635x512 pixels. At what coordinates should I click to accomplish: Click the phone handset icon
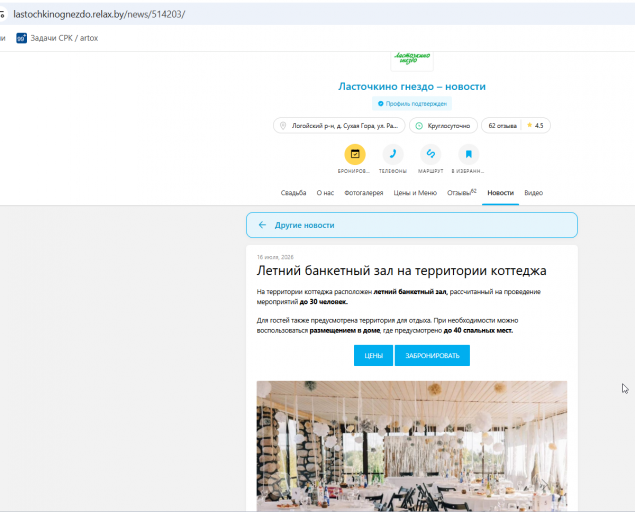[x=393, y=154]
